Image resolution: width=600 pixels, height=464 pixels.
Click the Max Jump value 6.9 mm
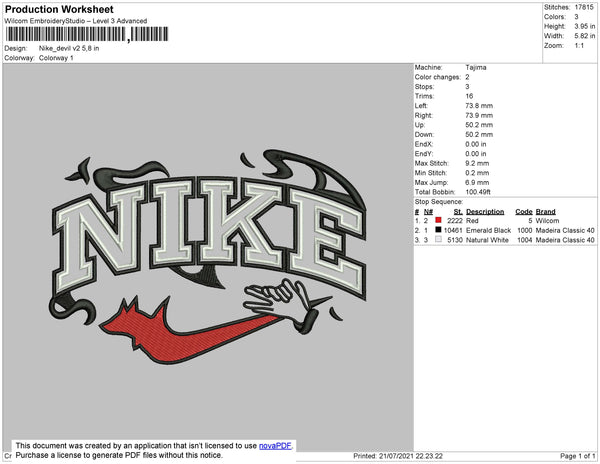[x=477, y=182]
